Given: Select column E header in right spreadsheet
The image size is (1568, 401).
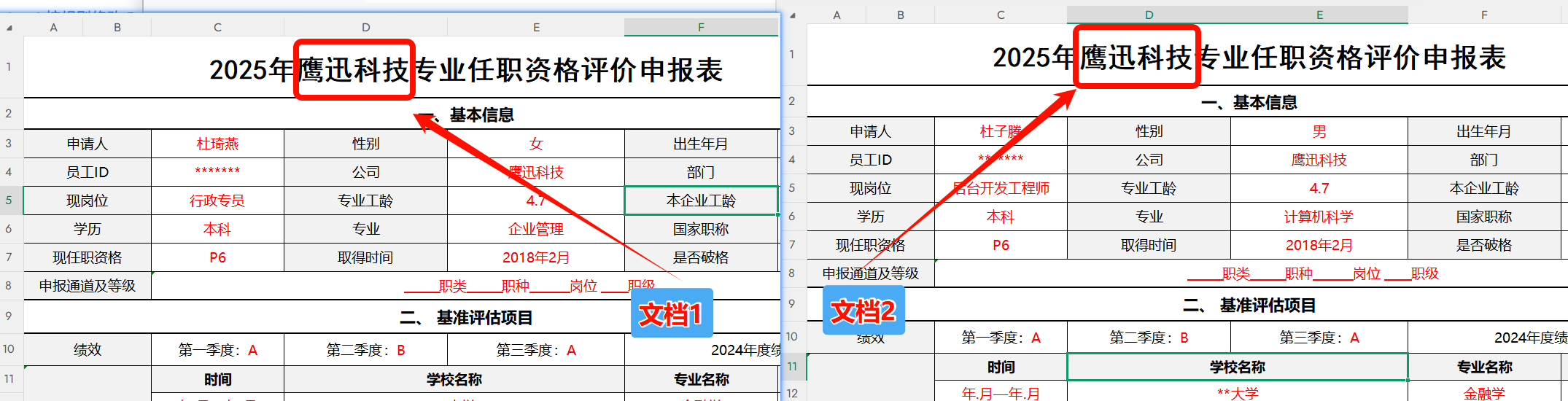Looking at the screenshot, I should pos(1319,15).
